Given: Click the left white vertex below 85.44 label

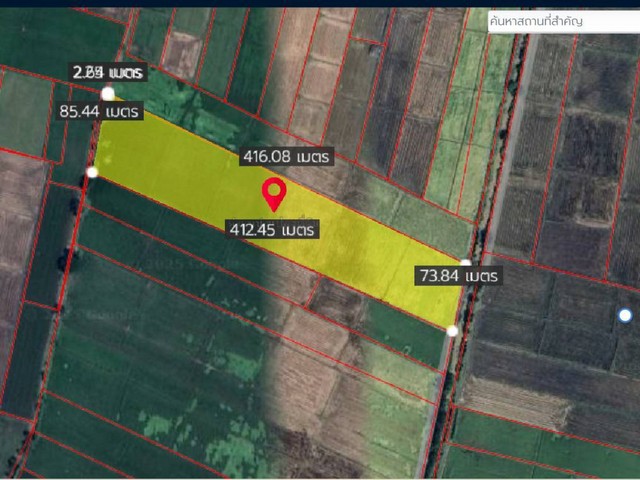Looking at the screenshot, I should coord(93,172).
